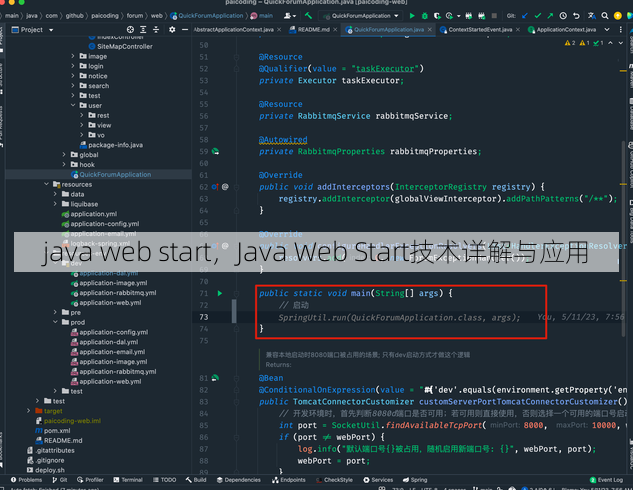633x490 pixels.
Task: Open the Profiler tool window
Action: (90, 480)
